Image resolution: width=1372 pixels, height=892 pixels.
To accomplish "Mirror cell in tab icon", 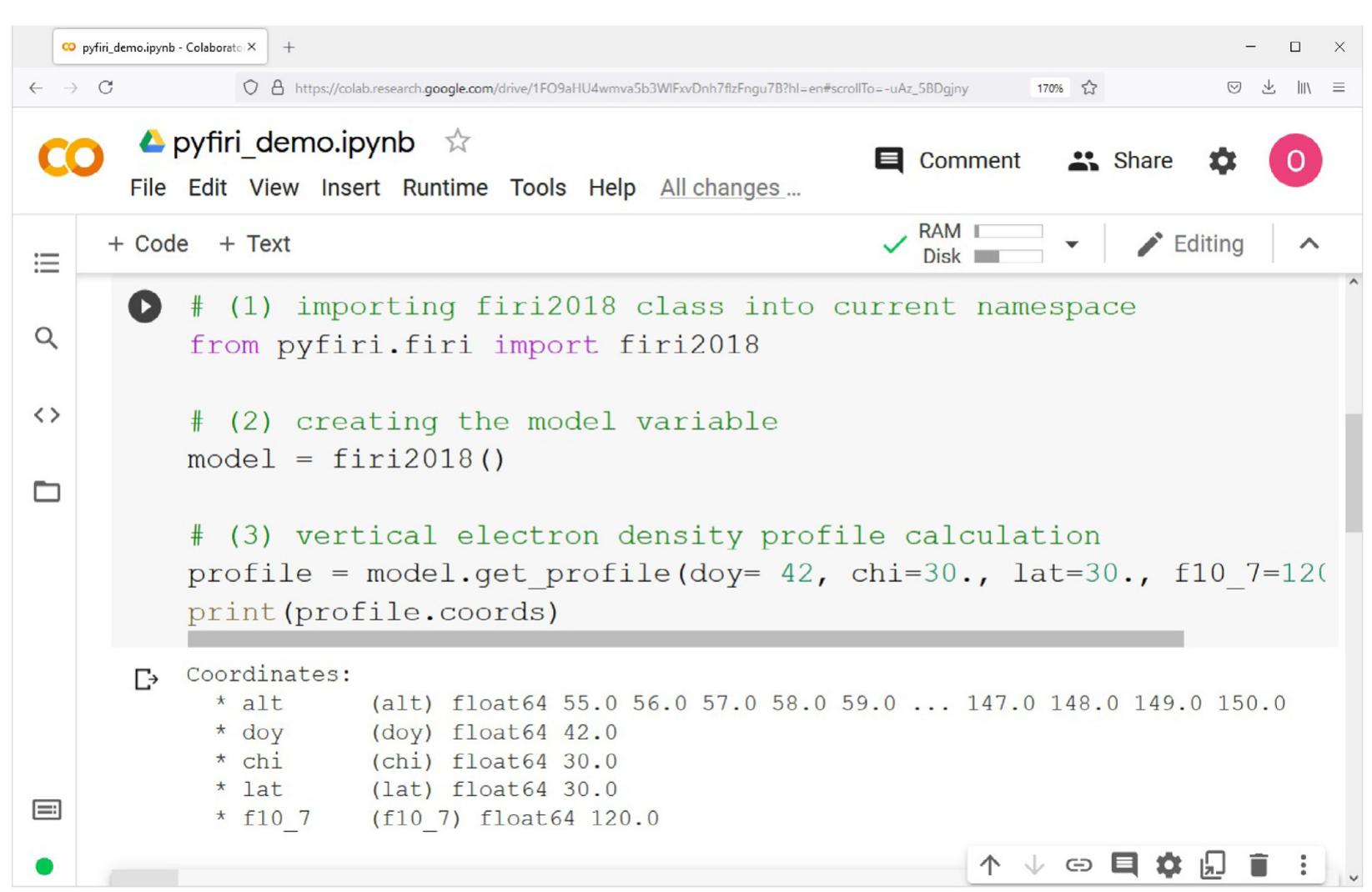I will pyautogui.click(x=1213, y=865).
